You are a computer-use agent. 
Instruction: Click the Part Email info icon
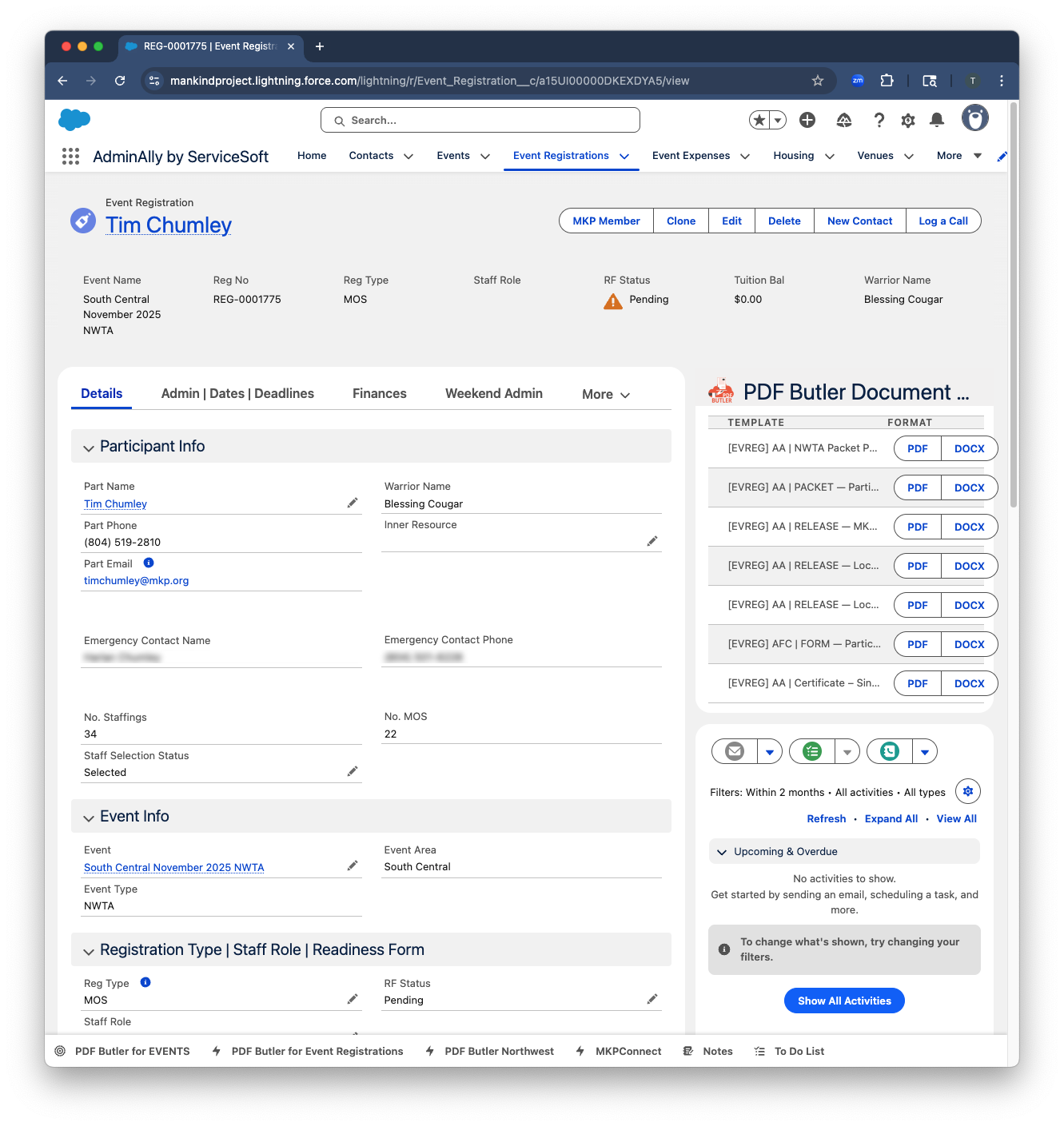click(149, 563)
